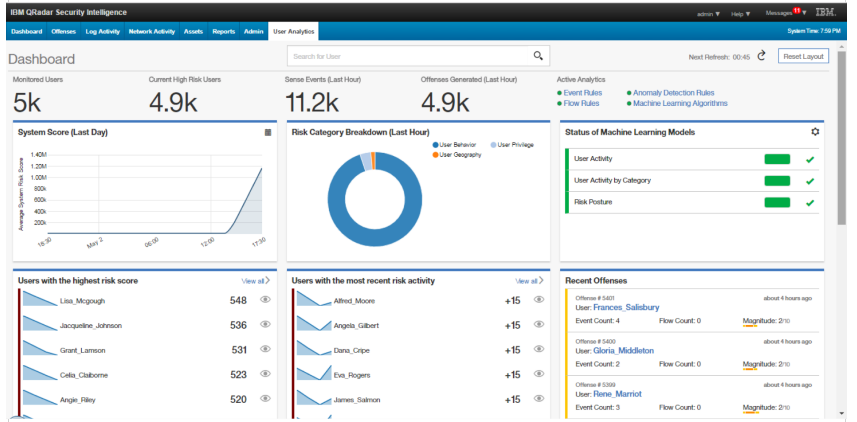Toggle watch eye for Eva_Rogers
The height and width of the screenshot is (422, 857).
539,374
